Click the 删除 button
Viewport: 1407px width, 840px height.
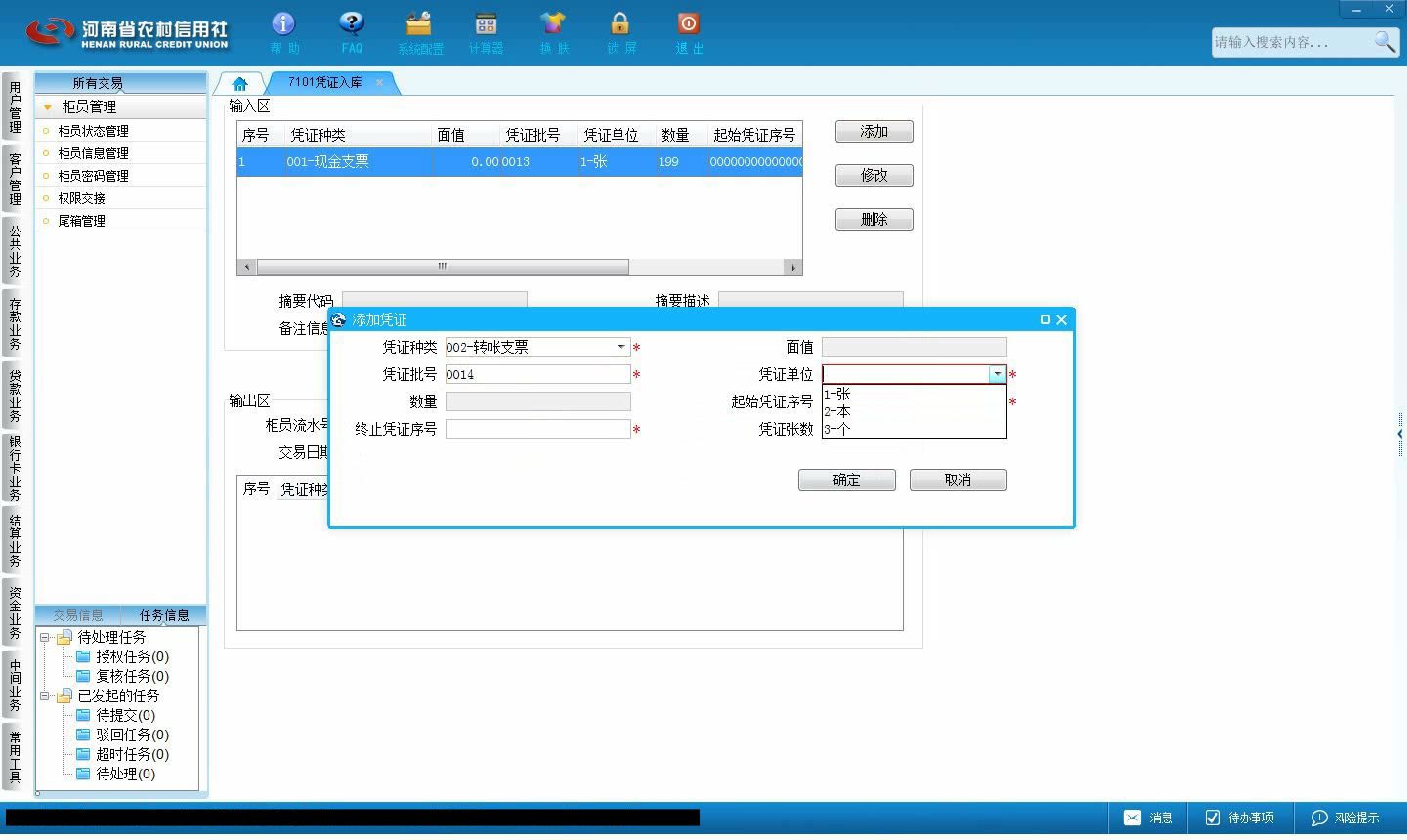click(874, 220)
